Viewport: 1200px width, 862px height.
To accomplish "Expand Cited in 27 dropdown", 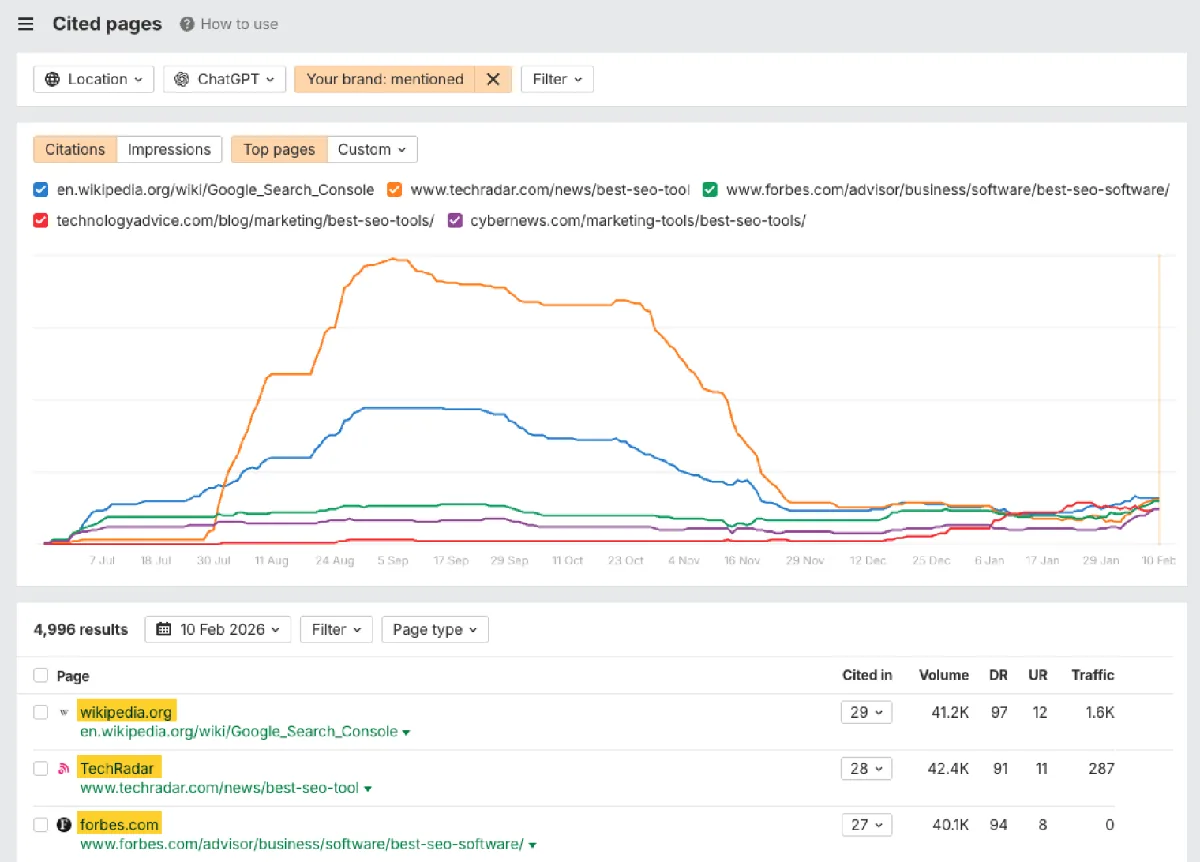I will (866, 825).
